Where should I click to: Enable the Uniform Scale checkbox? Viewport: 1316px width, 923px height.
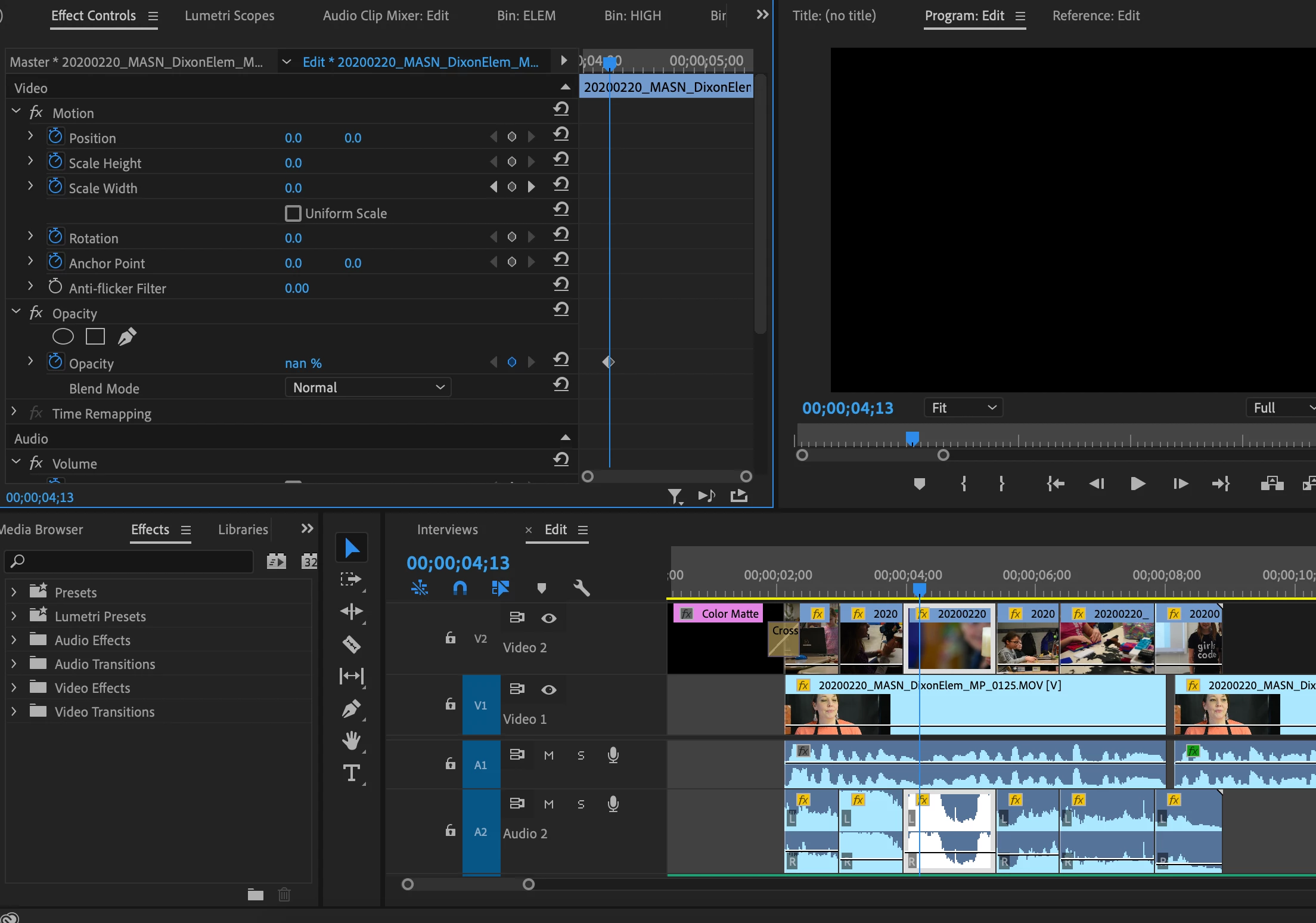tap(293, 213)
